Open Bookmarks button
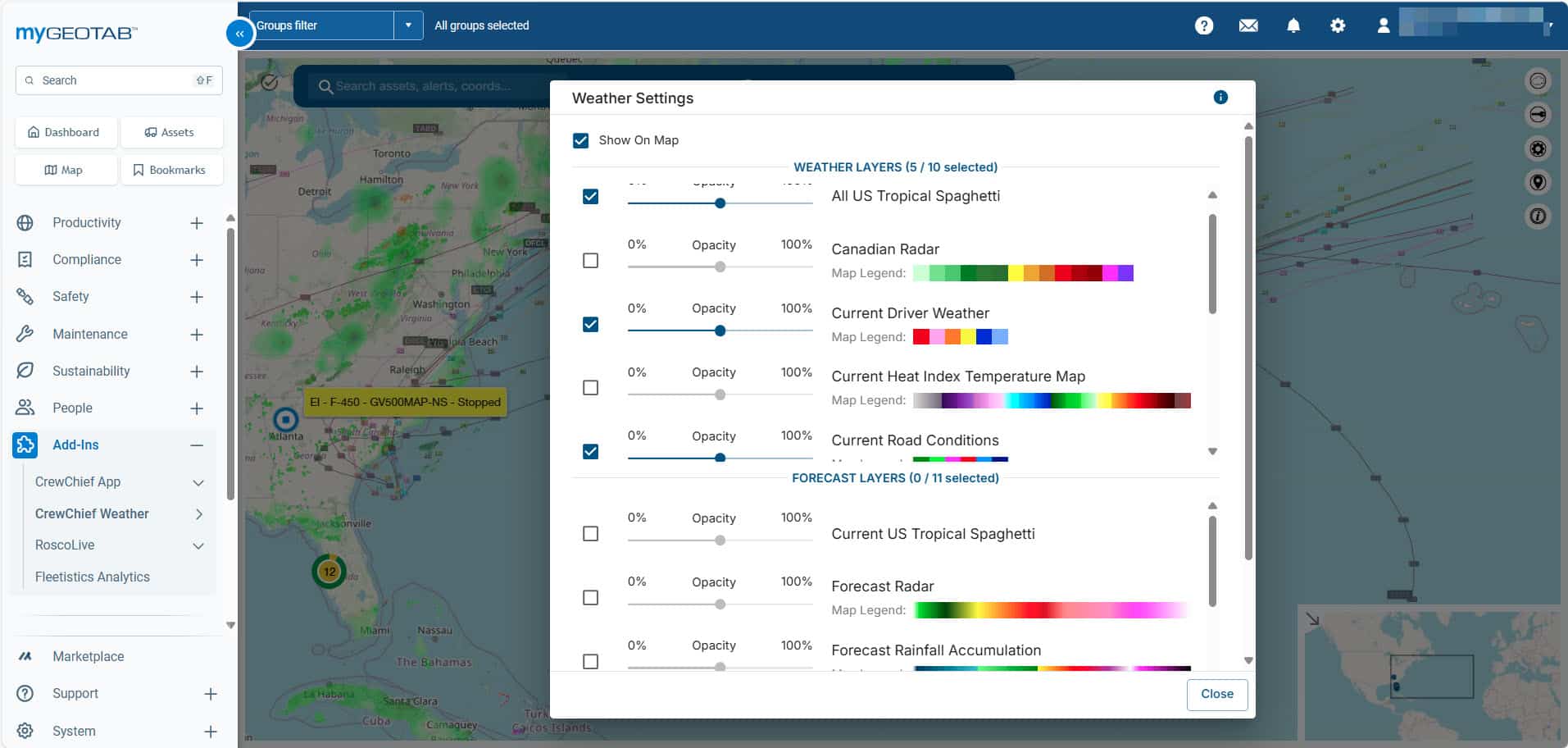The height and width of the screenshot is (748, 1568). tap(171, 170)
